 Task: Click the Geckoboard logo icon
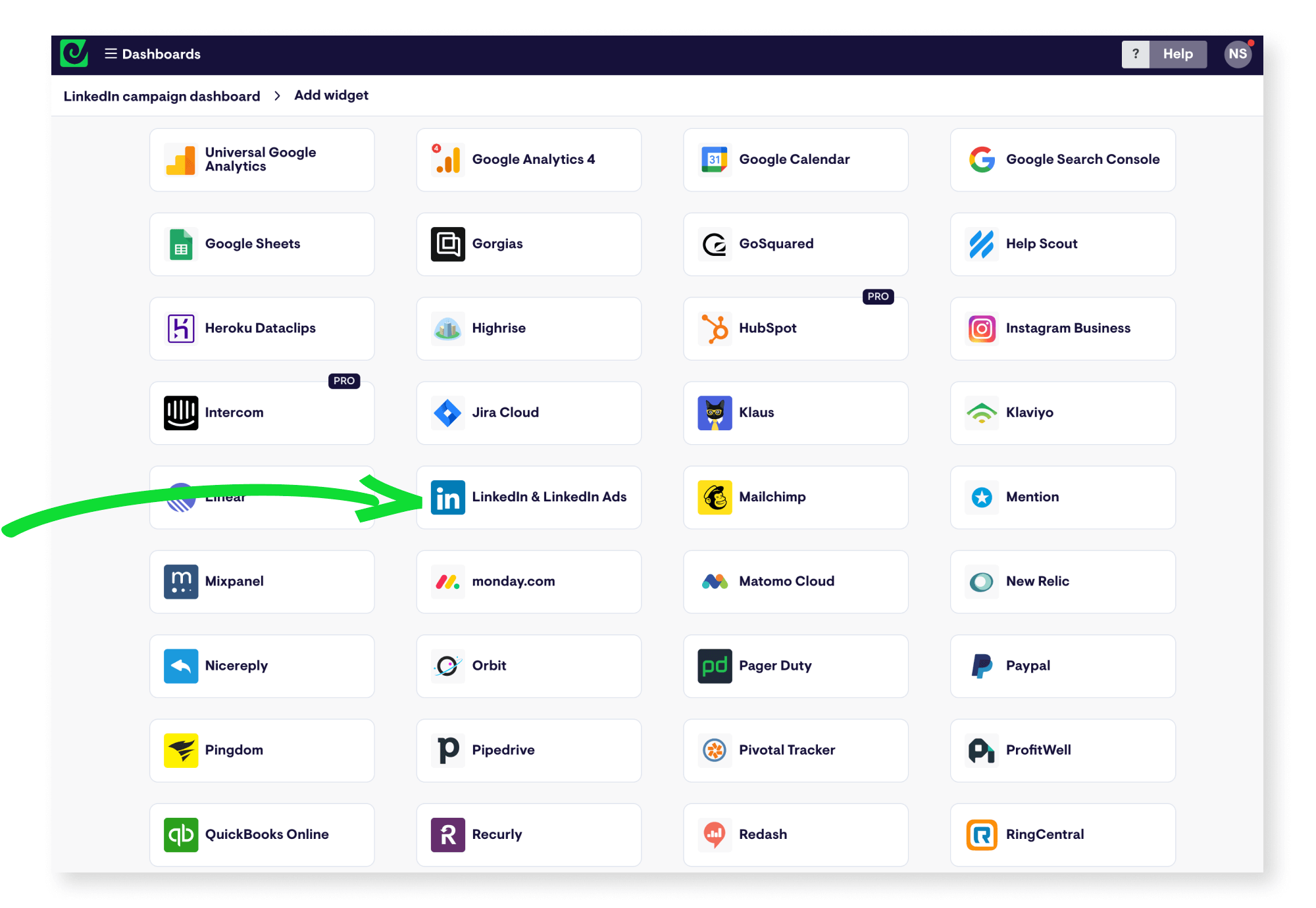(x=74, y=54)
